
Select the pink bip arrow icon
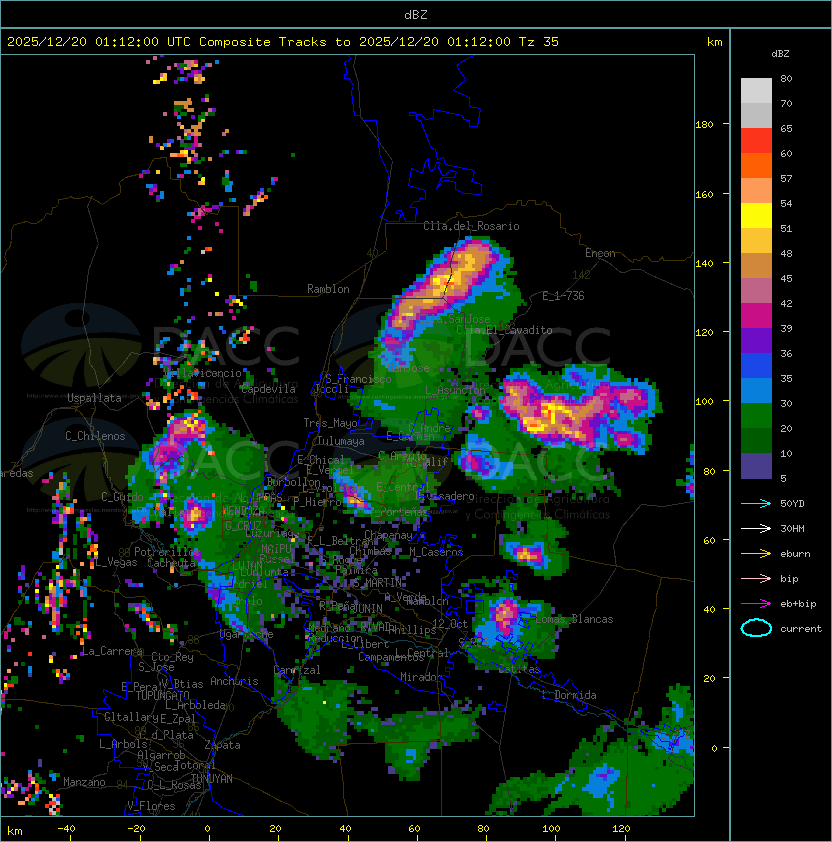(756, 578)
